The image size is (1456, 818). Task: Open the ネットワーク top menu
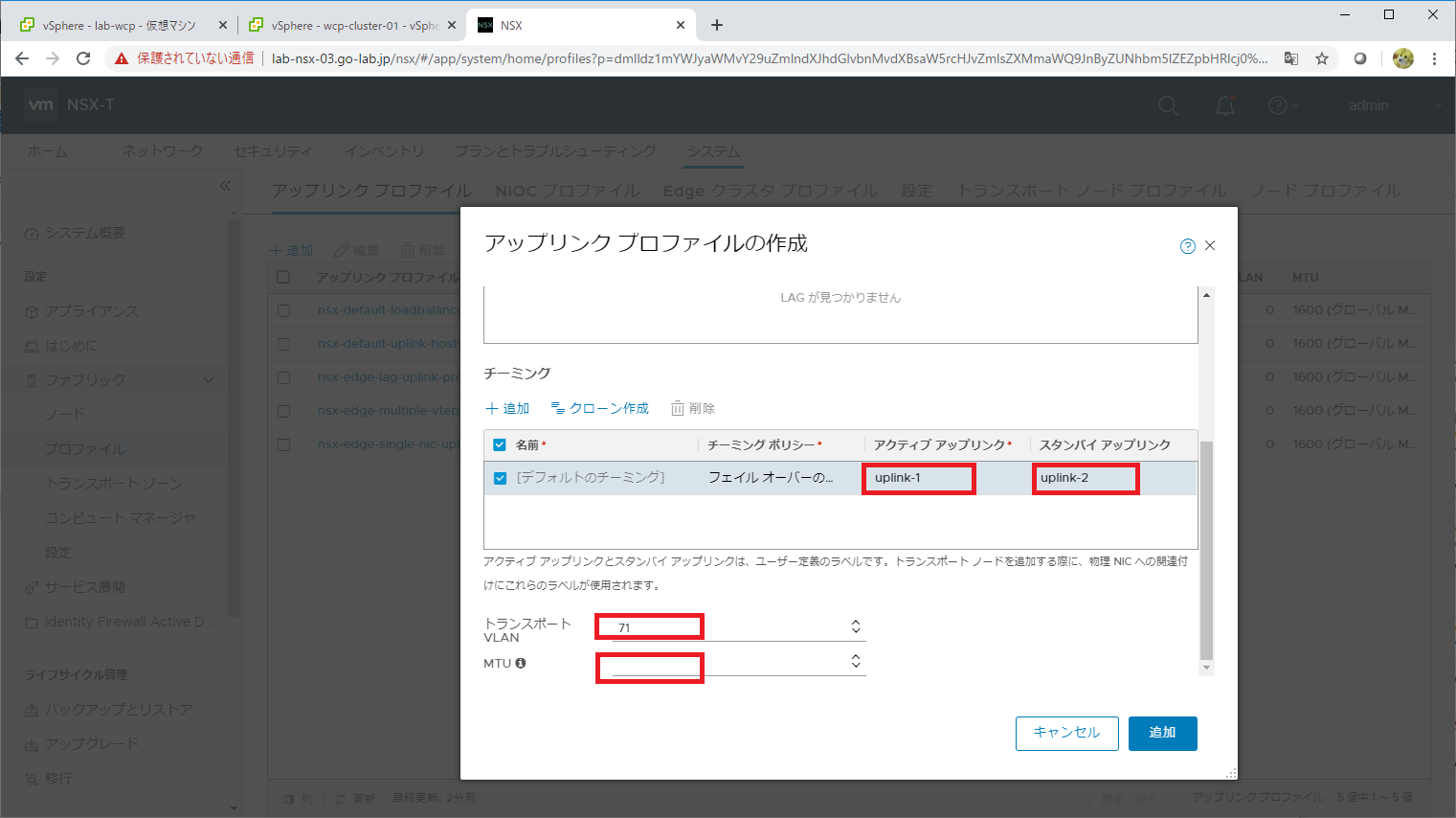163,151
